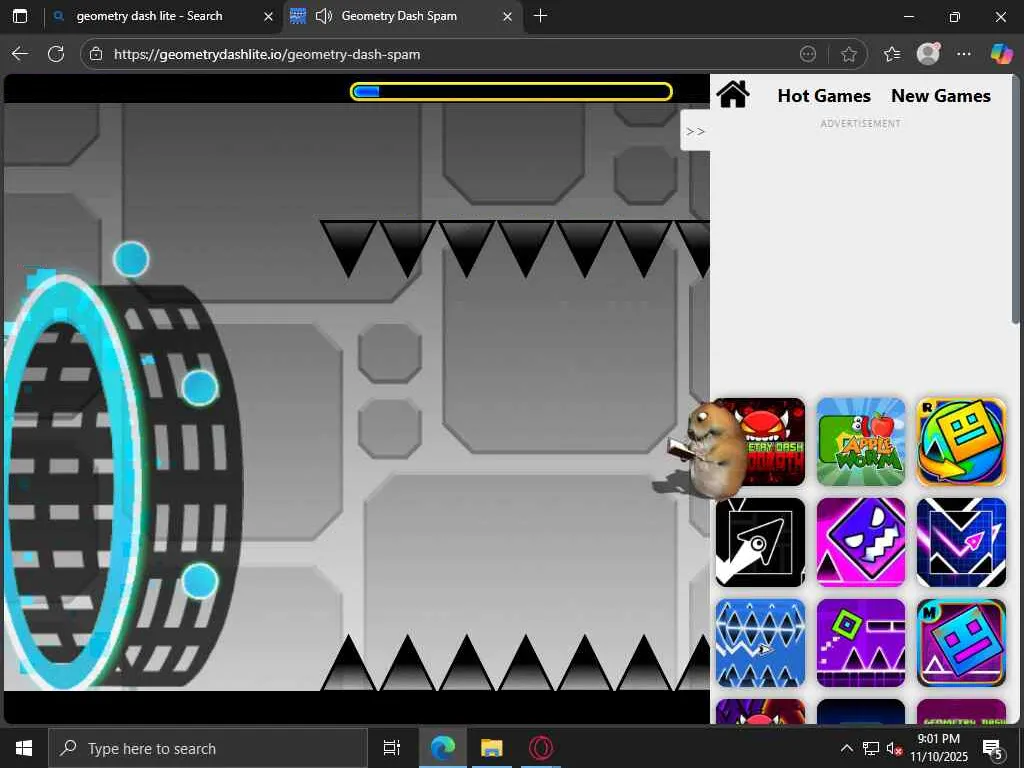1024x768 pixels.
Task: Switch to Geometry Dash Spam tab
Action: tap(398, 16)
